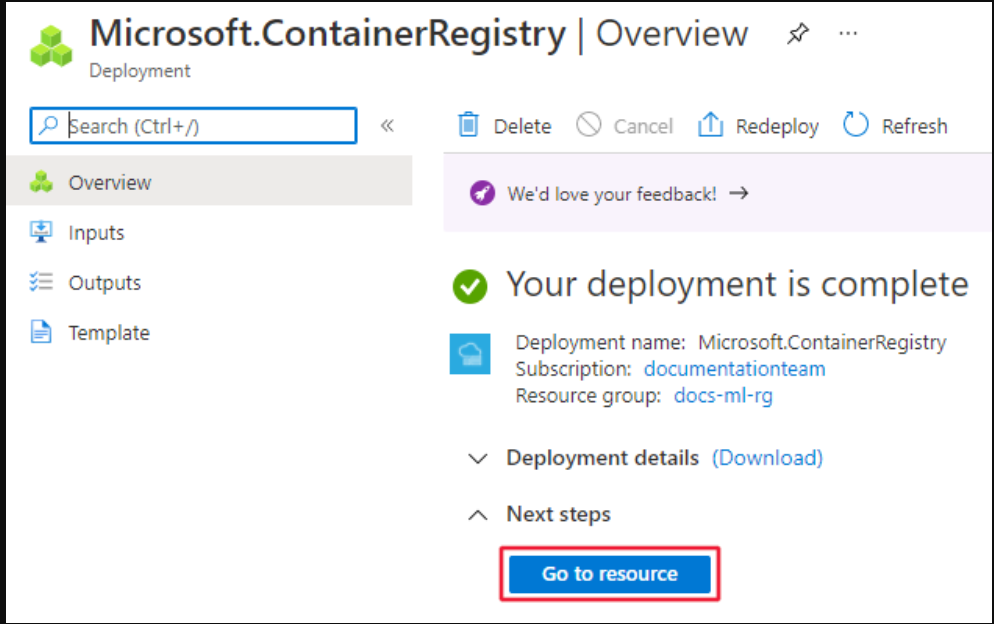Image resolution: width=994 pixels, height=624 pixels.
Task: Open the more options ellipsis menu
Action: point(848,34)
